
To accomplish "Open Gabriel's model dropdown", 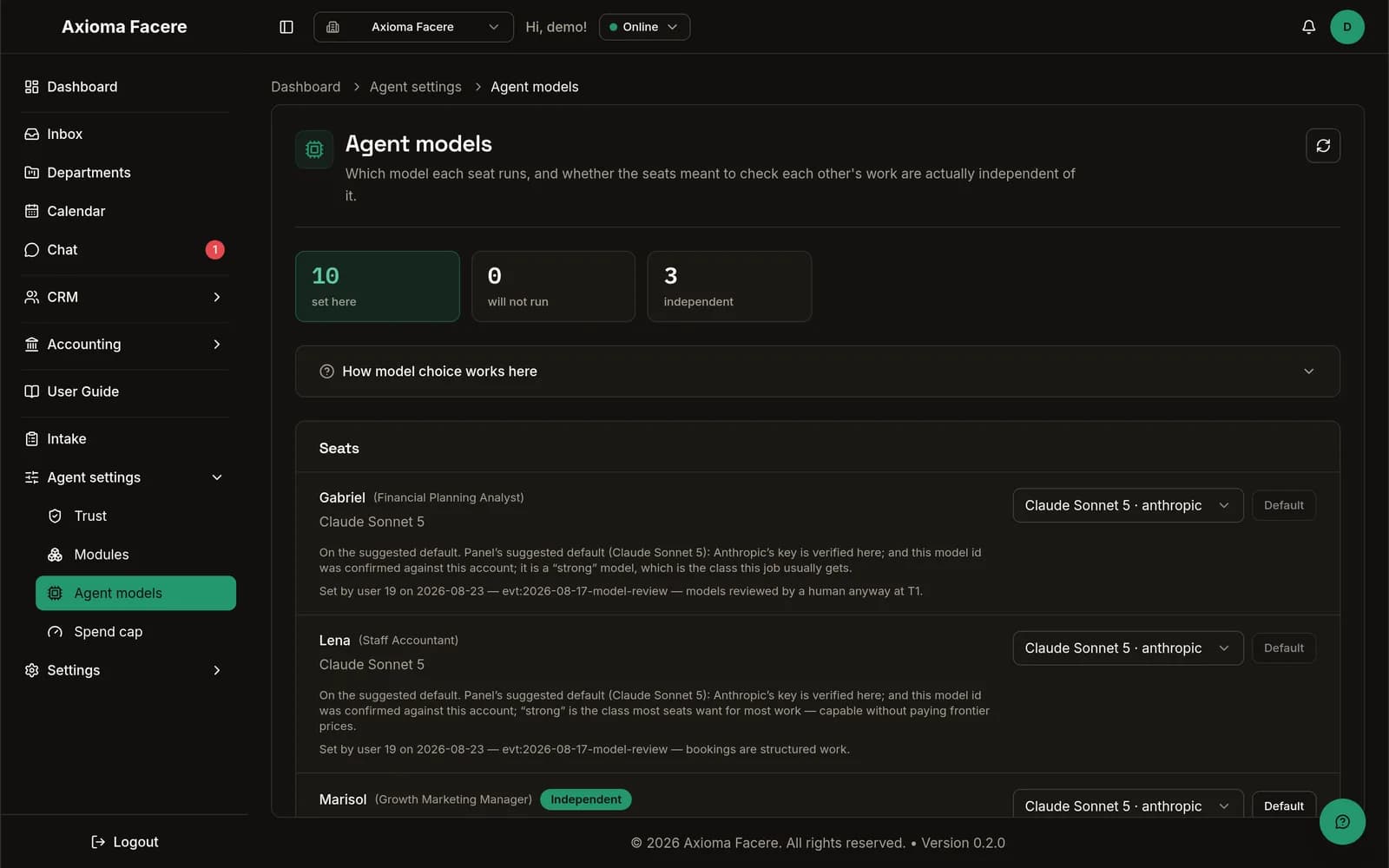I will [1128, 505].
